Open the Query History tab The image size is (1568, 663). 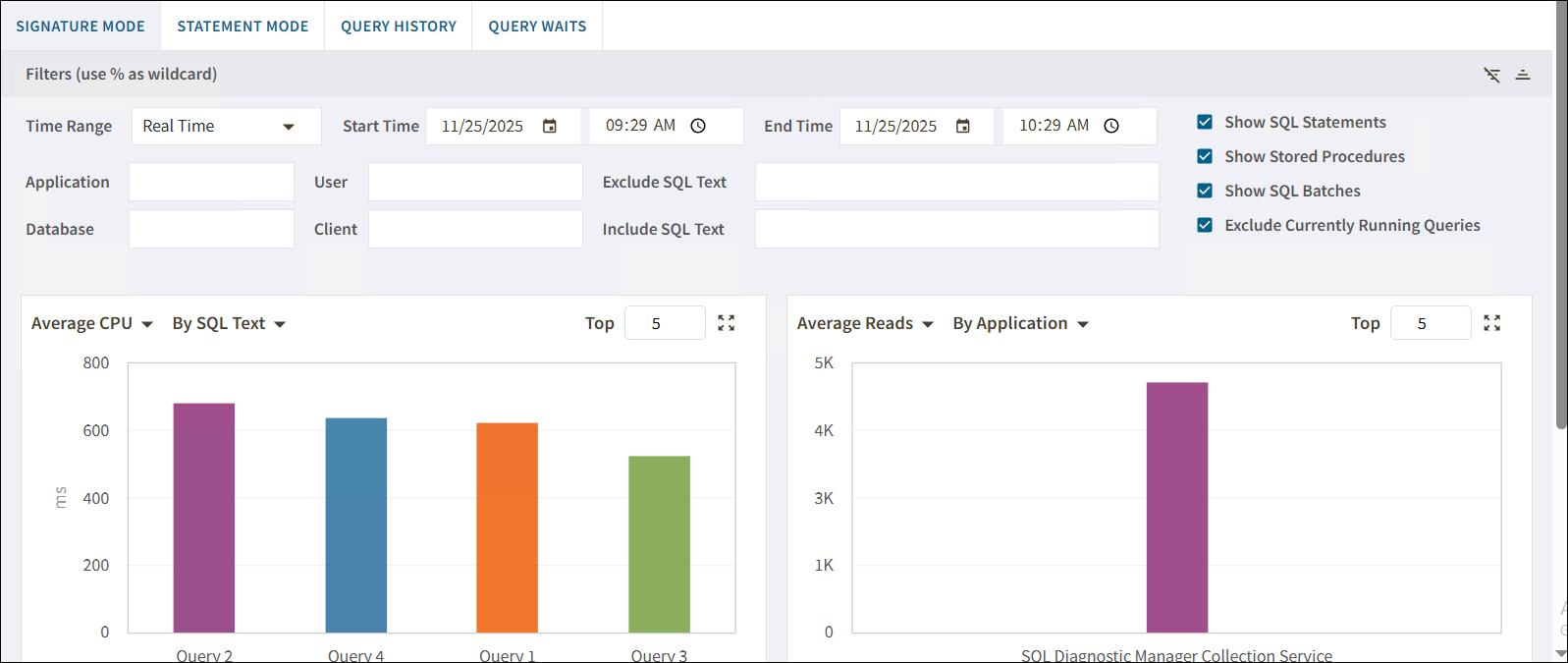point(399,27)
